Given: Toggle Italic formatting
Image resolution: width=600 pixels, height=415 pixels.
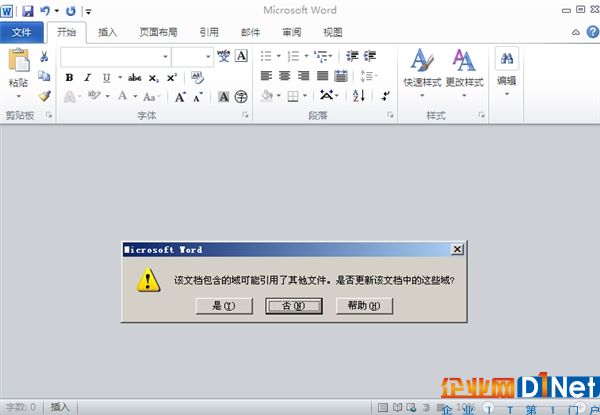Looking at the screenshot, I should [88, 78].
